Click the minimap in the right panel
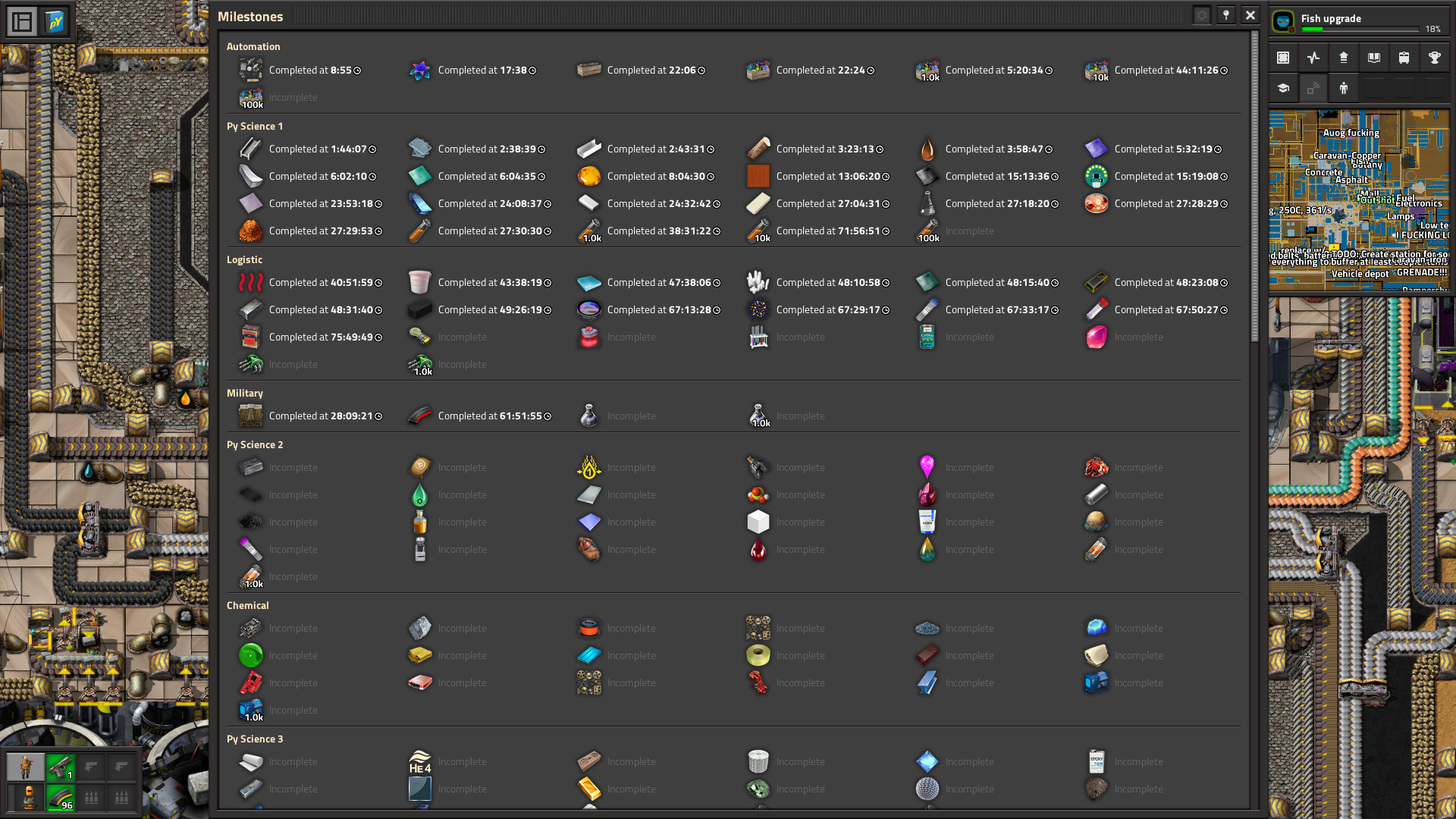 tap(1359, 200)
